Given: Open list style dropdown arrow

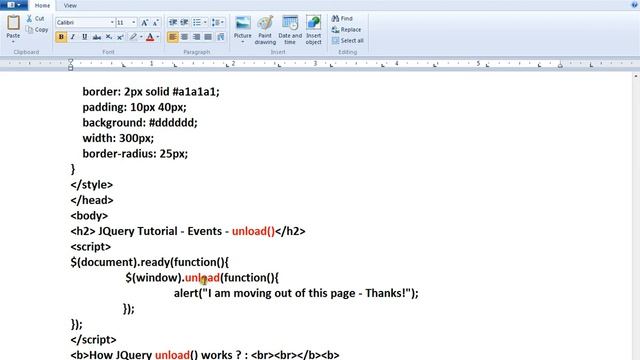Looking at the screenshot, I should pos(205,22).
